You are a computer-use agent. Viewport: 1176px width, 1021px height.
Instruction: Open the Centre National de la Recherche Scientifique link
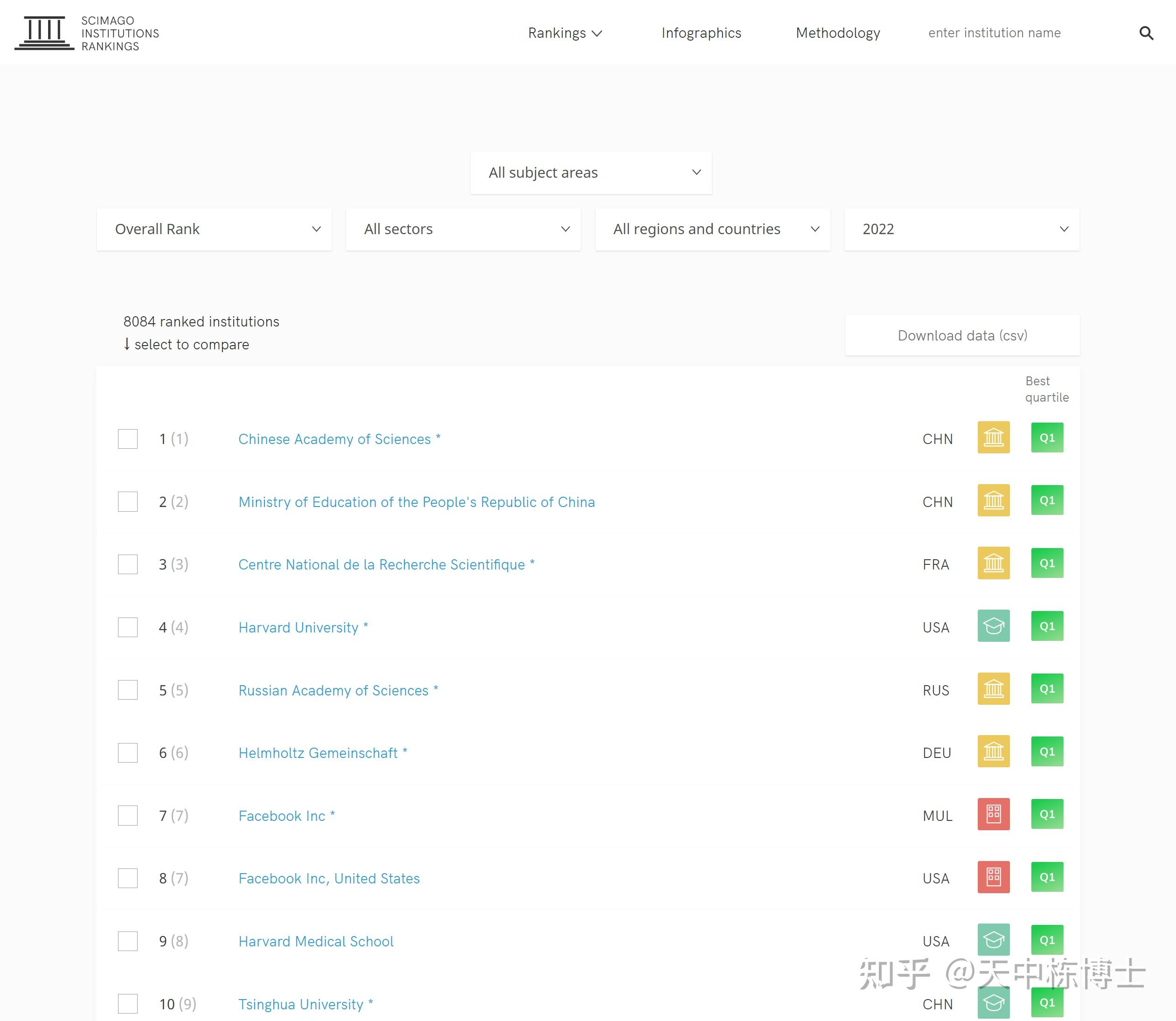point(381,565)
